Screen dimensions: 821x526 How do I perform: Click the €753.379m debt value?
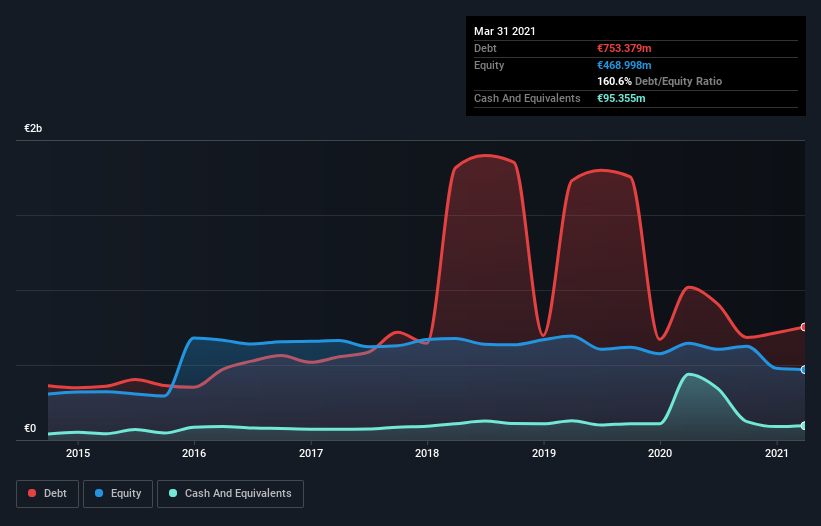coord(624,48)
